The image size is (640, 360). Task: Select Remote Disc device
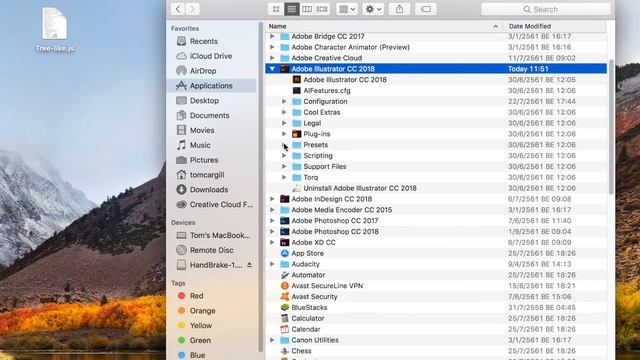click(x=211, y=250)
